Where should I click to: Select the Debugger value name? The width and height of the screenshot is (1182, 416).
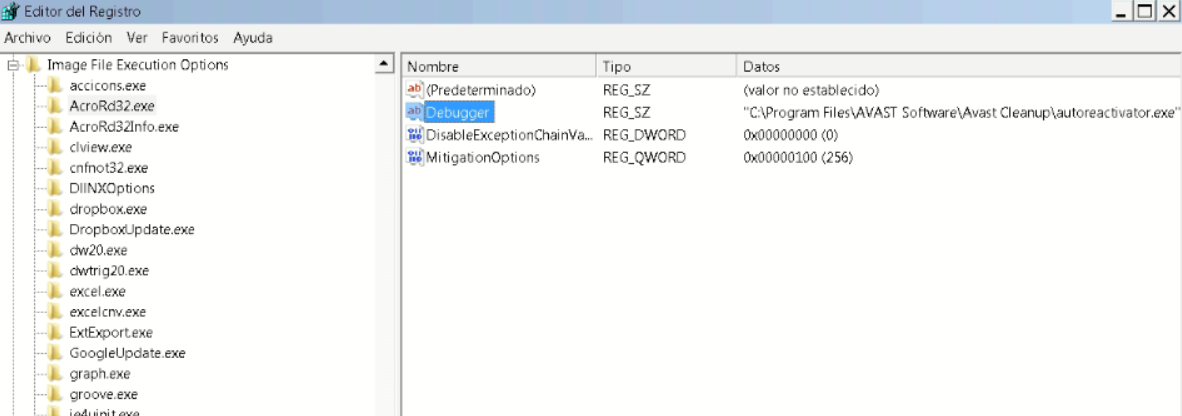coord(458,112)
